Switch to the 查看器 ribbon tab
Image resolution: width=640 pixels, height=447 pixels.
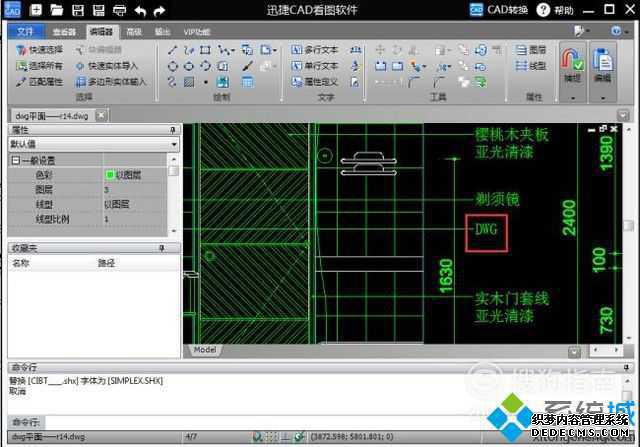click(x=64, y=32)
